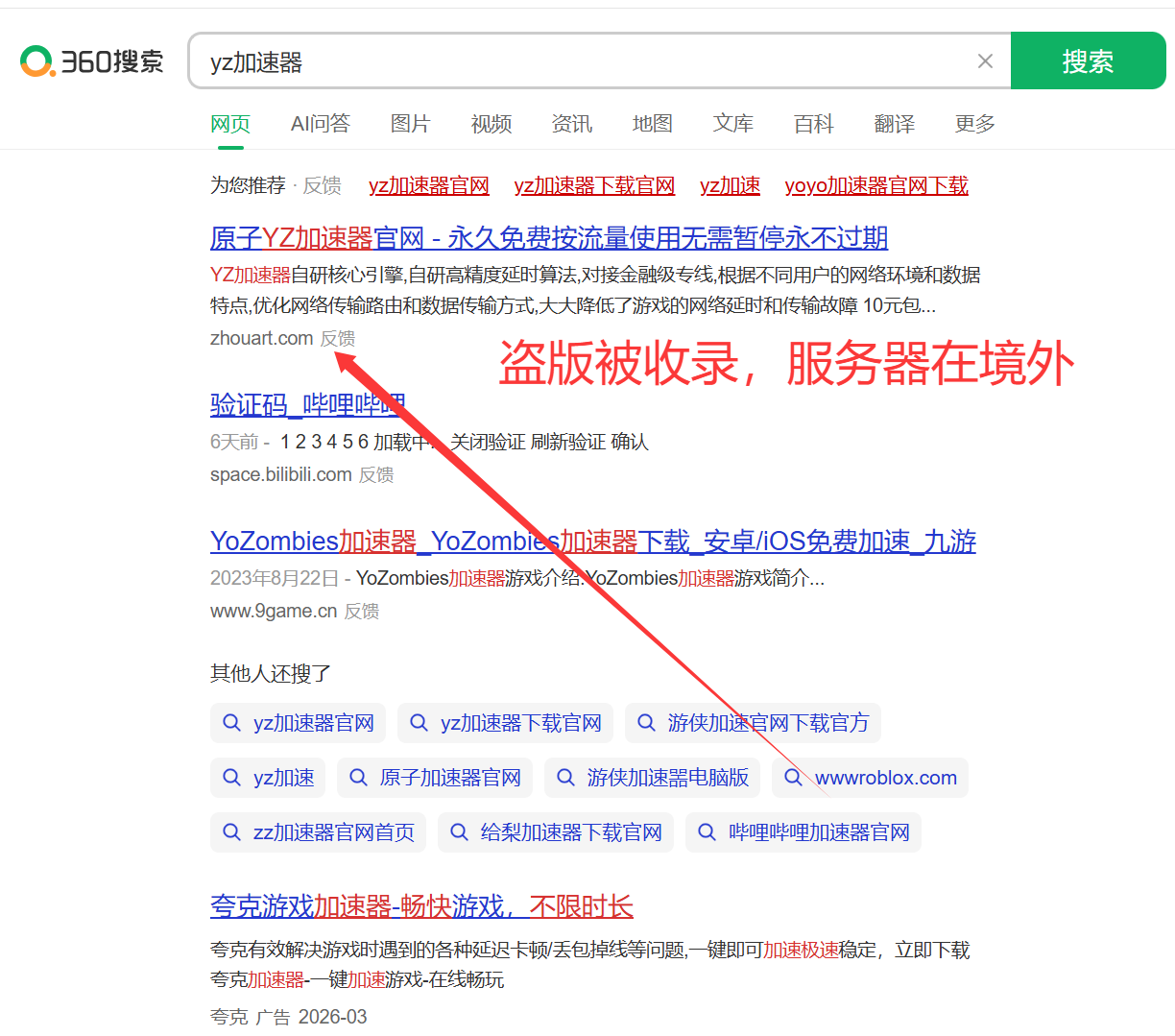The height and width of the screenshot is (1036, 1175).
Task: Click magnifier icon in 给梨加速器下载官网 chip
Action: pos(459,832)
